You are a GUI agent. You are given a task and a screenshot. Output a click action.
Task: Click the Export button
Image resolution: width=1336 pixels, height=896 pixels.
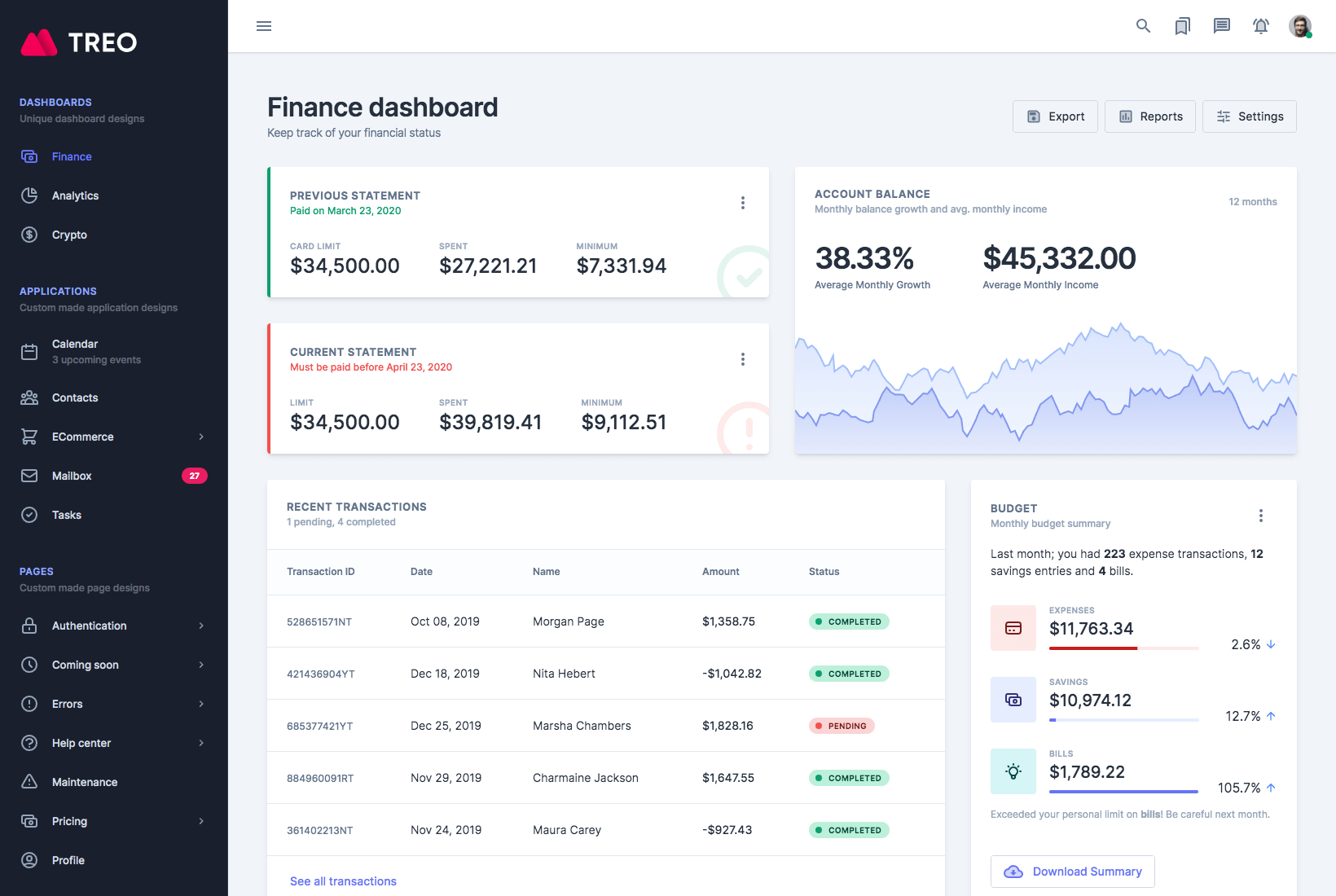[1055, 116]
